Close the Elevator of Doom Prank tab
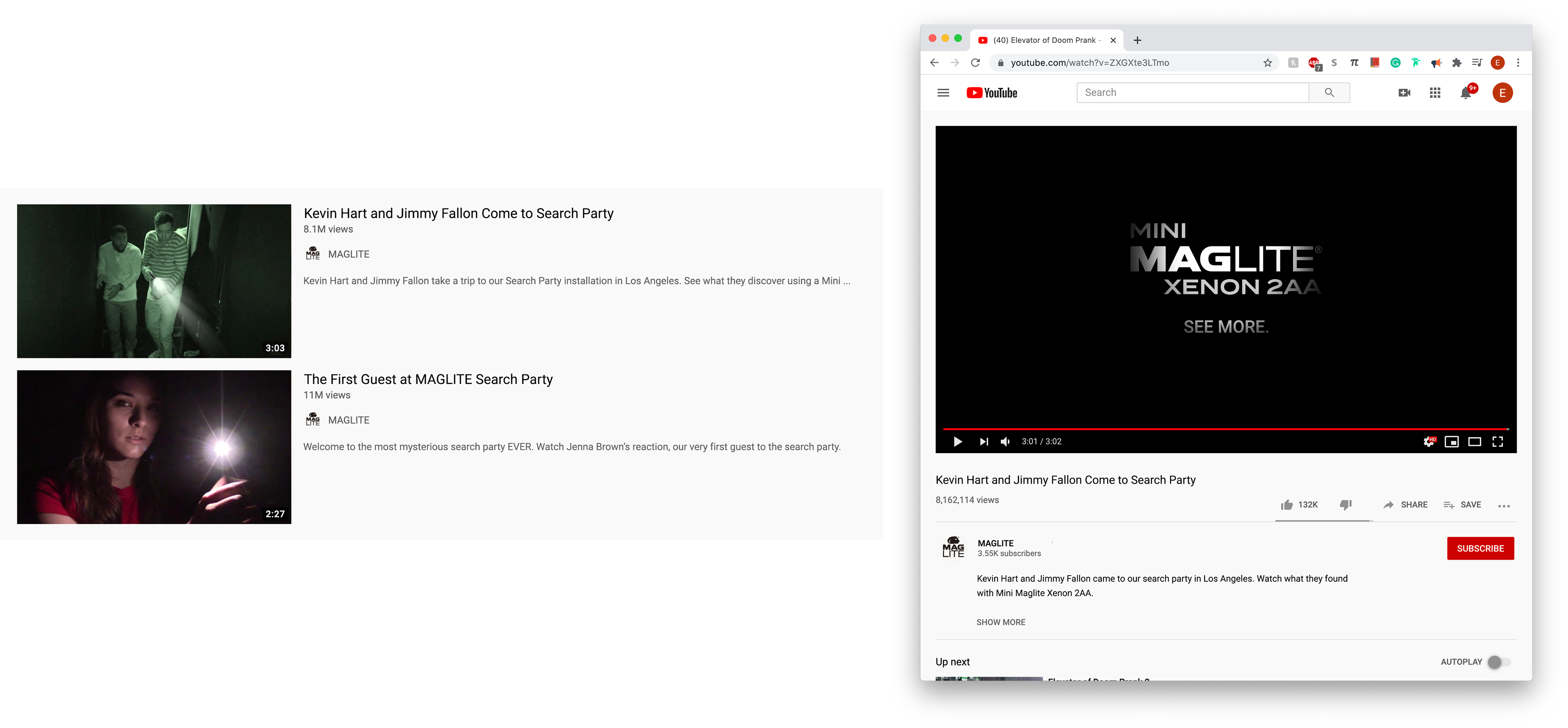The width and height of the screenshot is (1568, 728). (1113, 40)
